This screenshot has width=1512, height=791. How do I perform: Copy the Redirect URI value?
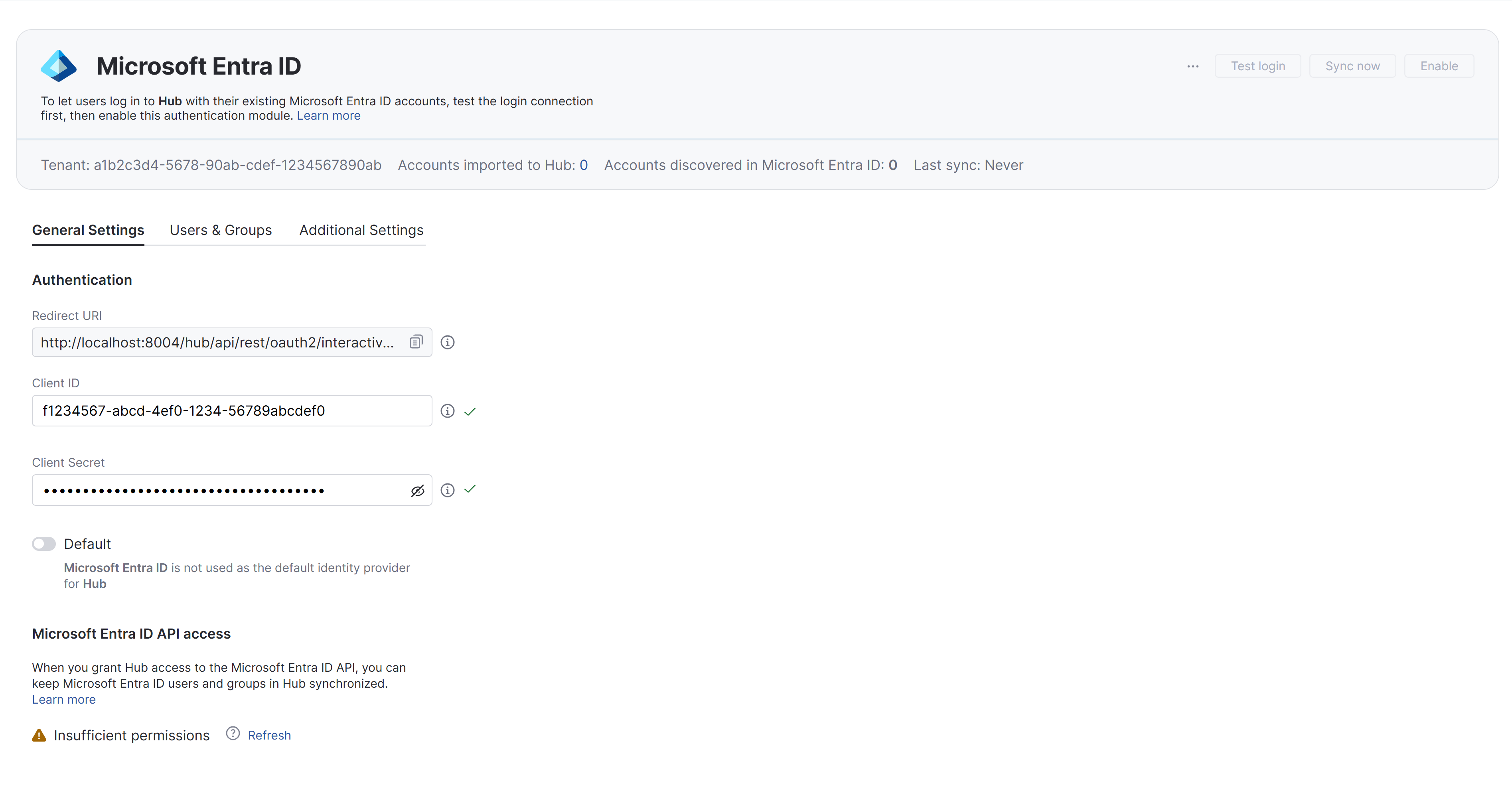(416, 342)
